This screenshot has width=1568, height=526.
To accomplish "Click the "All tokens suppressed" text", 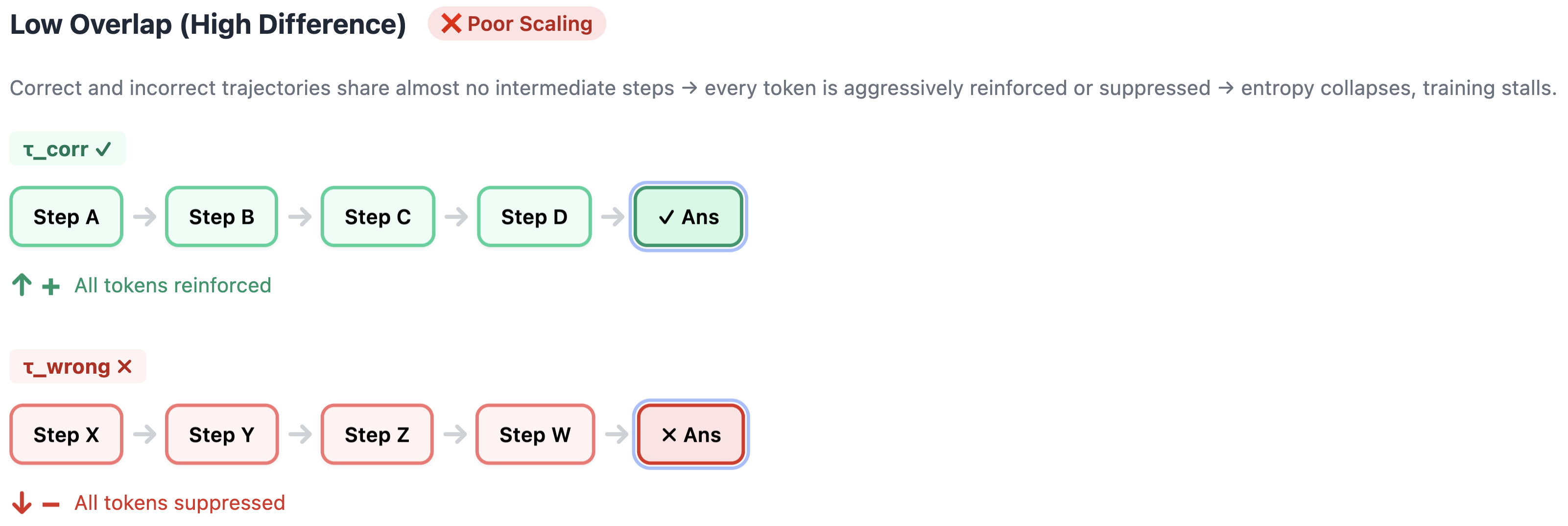I will pyautogui.click(x=180, y=503).
